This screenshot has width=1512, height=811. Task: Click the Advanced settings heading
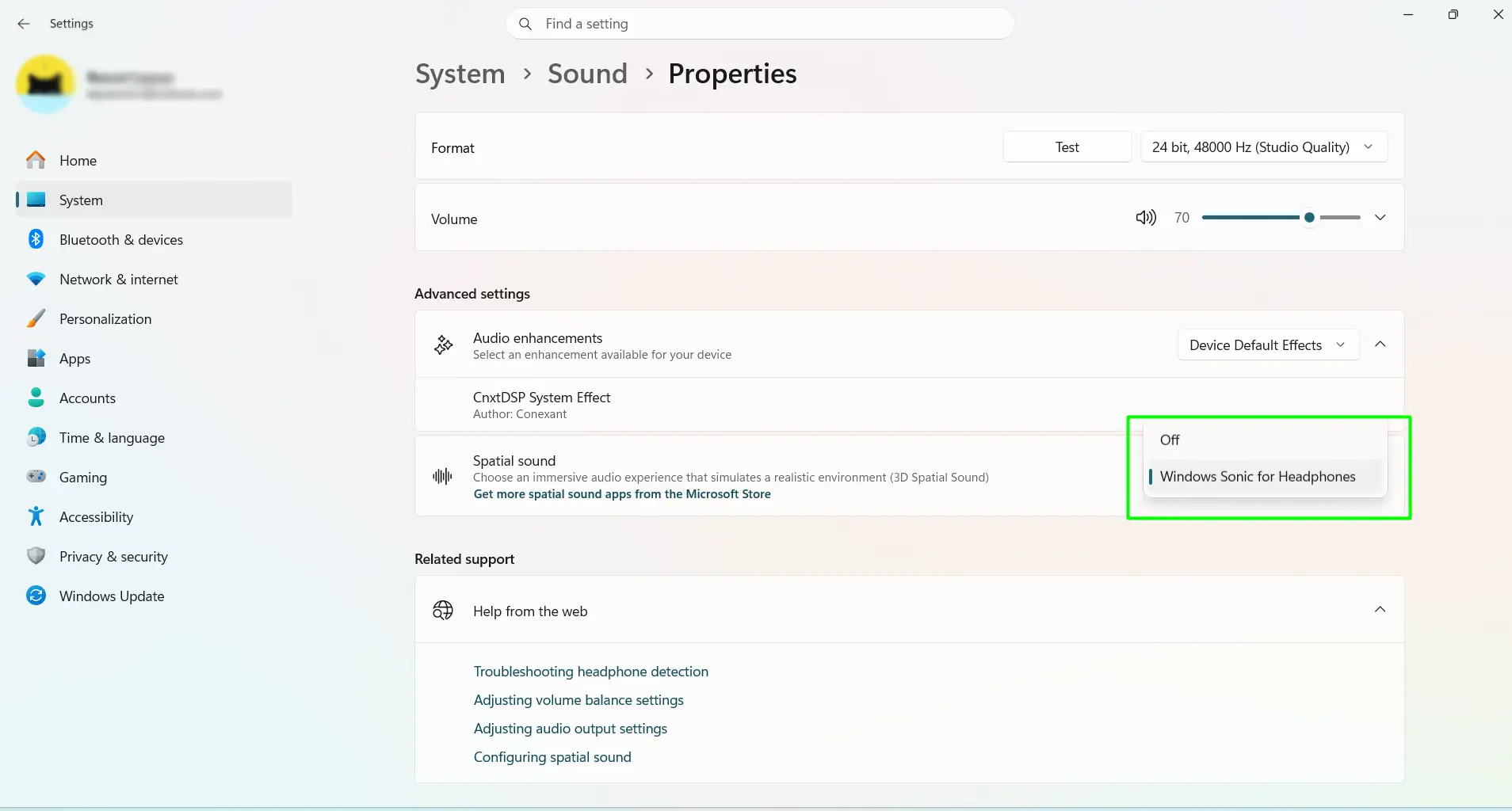click(472, 294)
